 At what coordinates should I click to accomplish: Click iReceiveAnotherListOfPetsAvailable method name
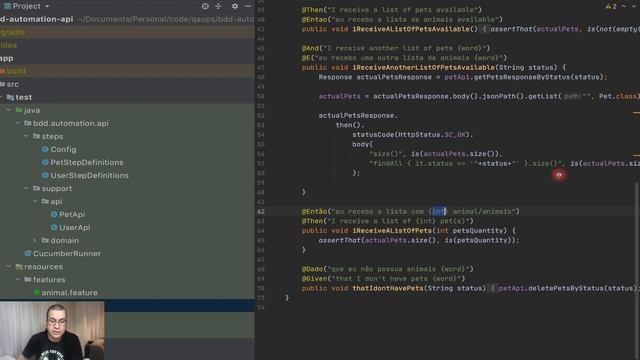pos(423,67)
